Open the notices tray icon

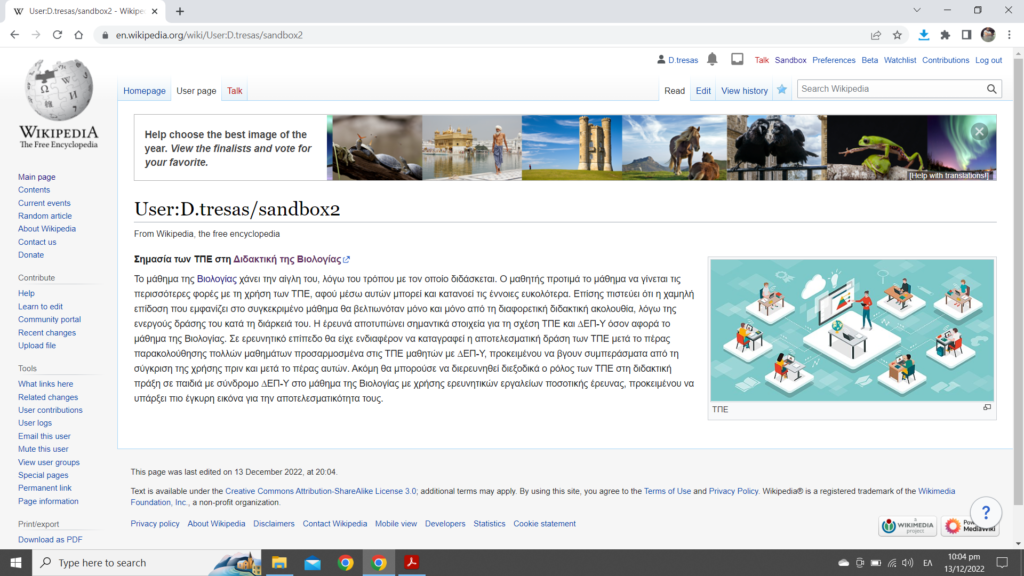pyautogui.click(x=737, y=60)
